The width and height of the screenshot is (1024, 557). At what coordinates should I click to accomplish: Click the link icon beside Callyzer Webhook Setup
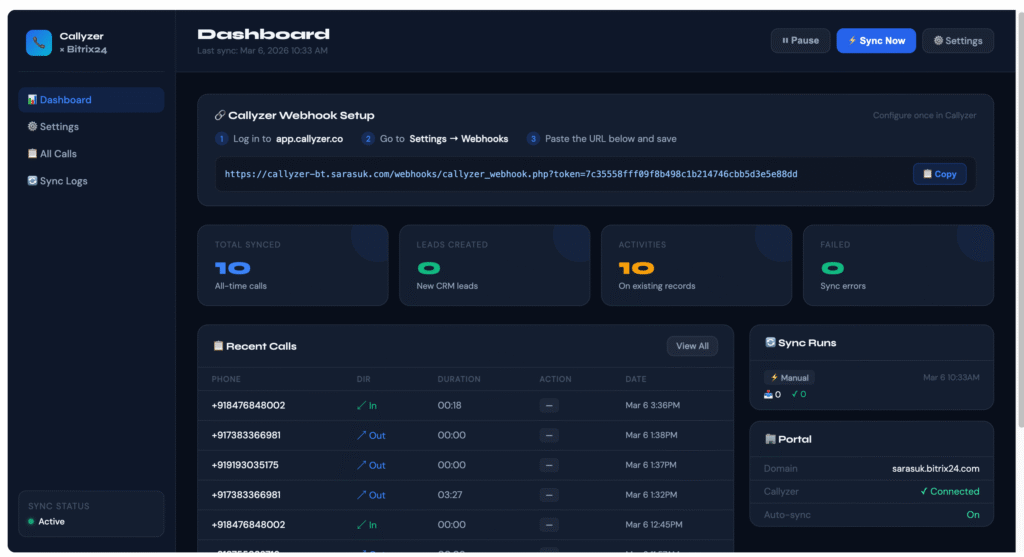point(219,116)
